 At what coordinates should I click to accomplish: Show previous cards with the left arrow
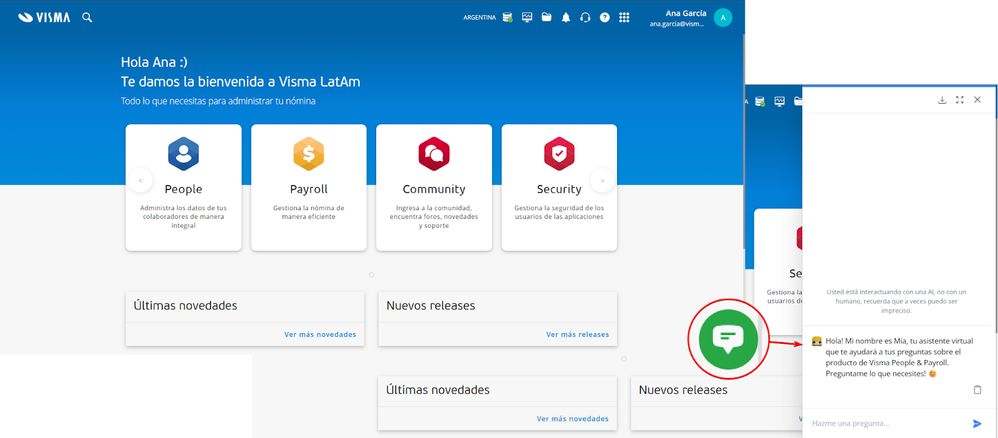tap(141, 181)
